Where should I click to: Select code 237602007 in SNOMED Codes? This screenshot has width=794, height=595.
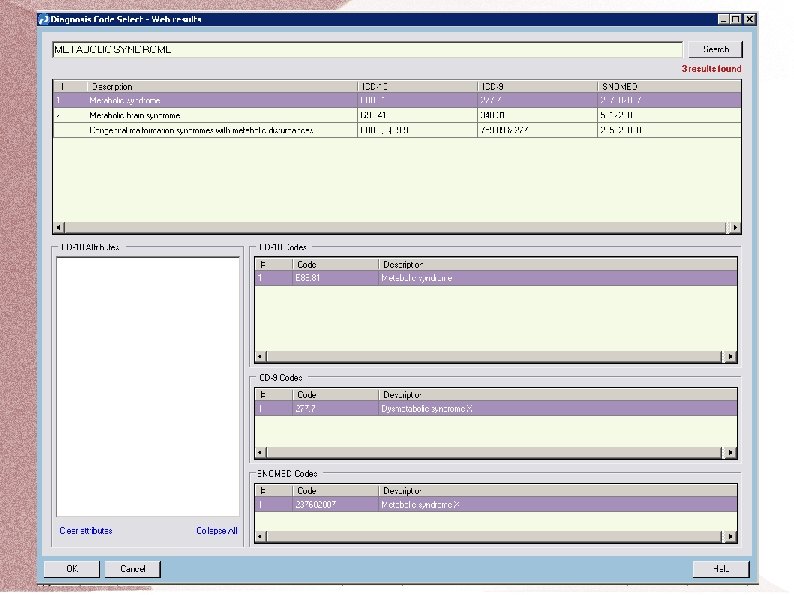pyautogui.click(x=315, y=505)
